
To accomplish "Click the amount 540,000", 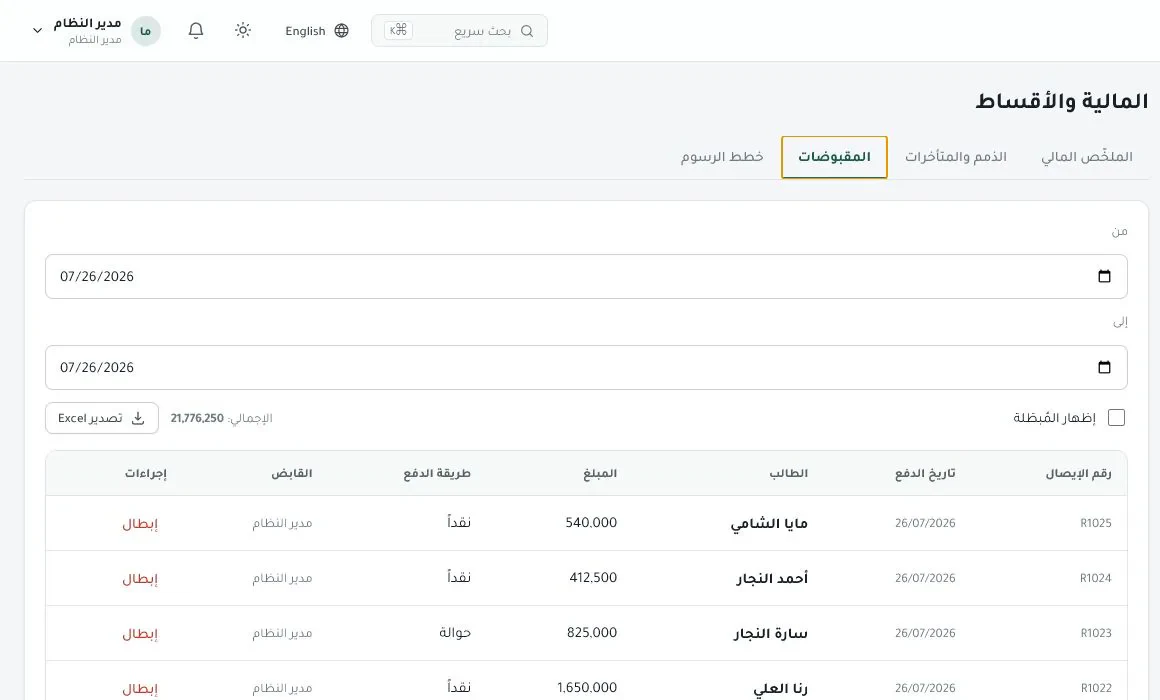I will (x=591, y=522).
